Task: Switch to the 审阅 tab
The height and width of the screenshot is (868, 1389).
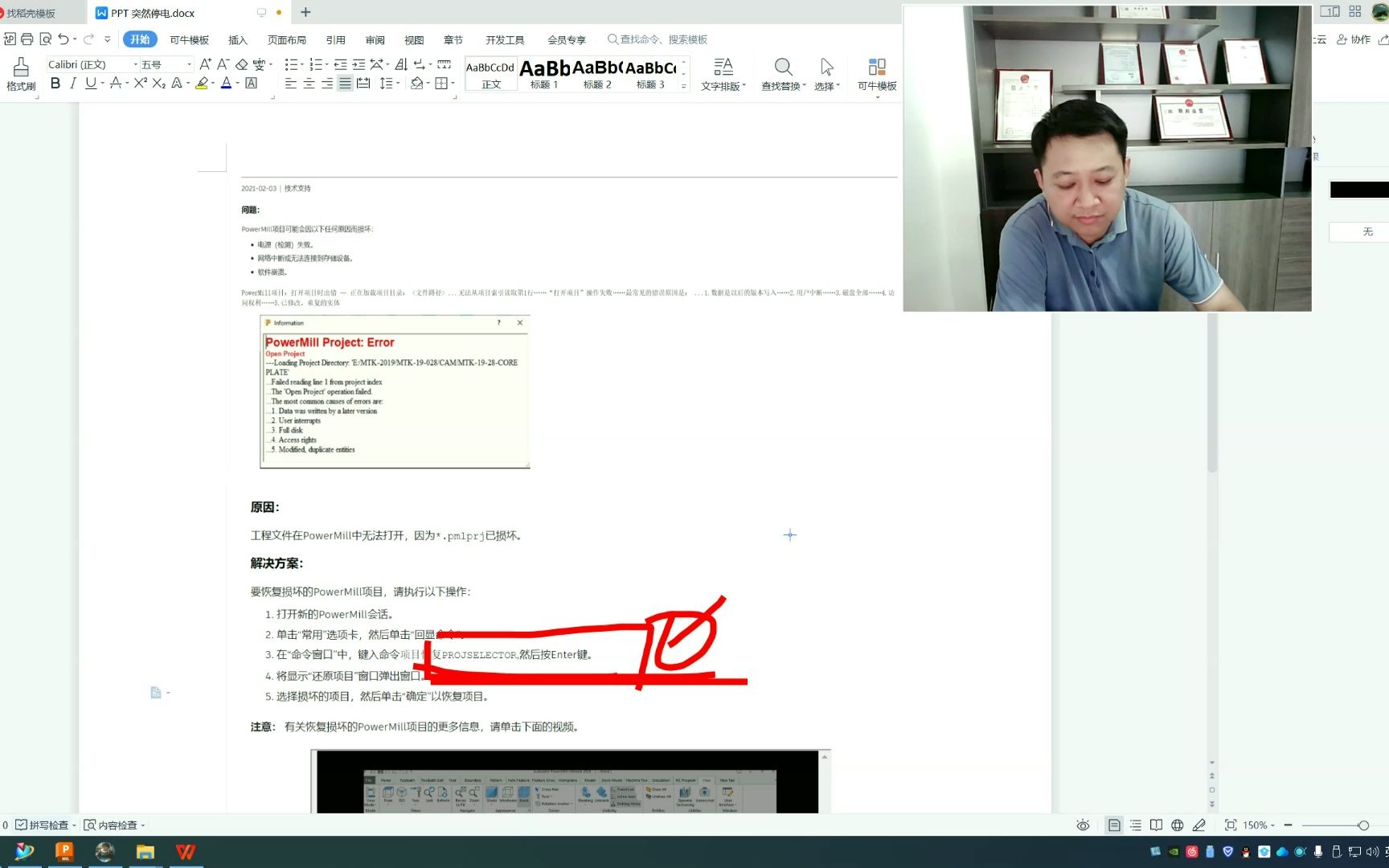Action: coord(375,39)
